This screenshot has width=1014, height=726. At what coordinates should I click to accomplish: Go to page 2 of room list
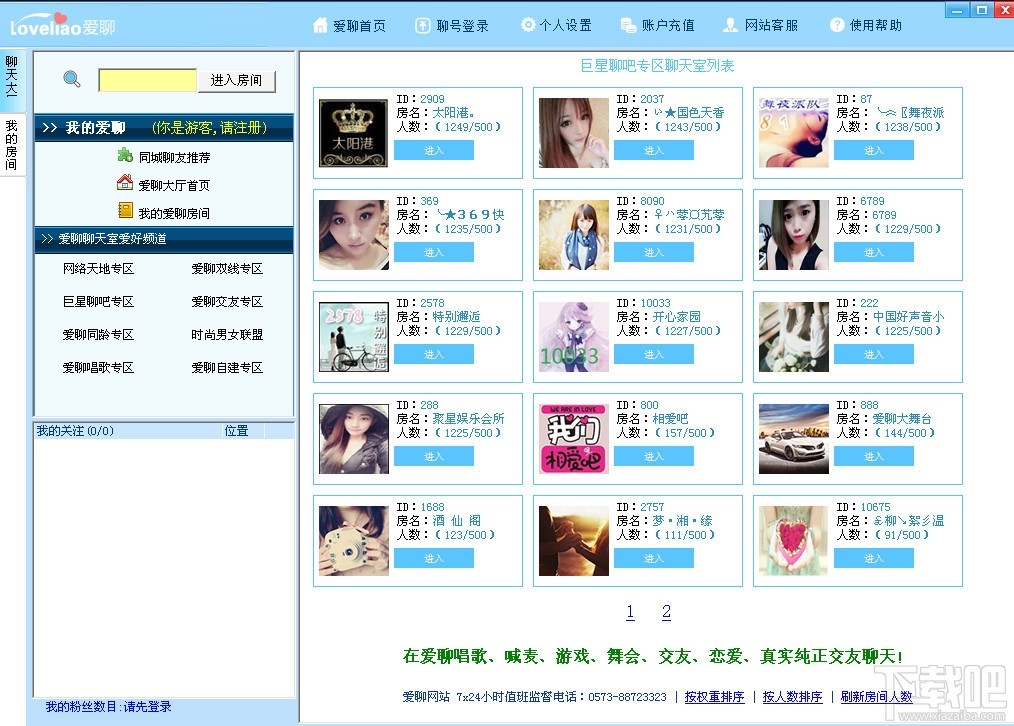(666, 612)
